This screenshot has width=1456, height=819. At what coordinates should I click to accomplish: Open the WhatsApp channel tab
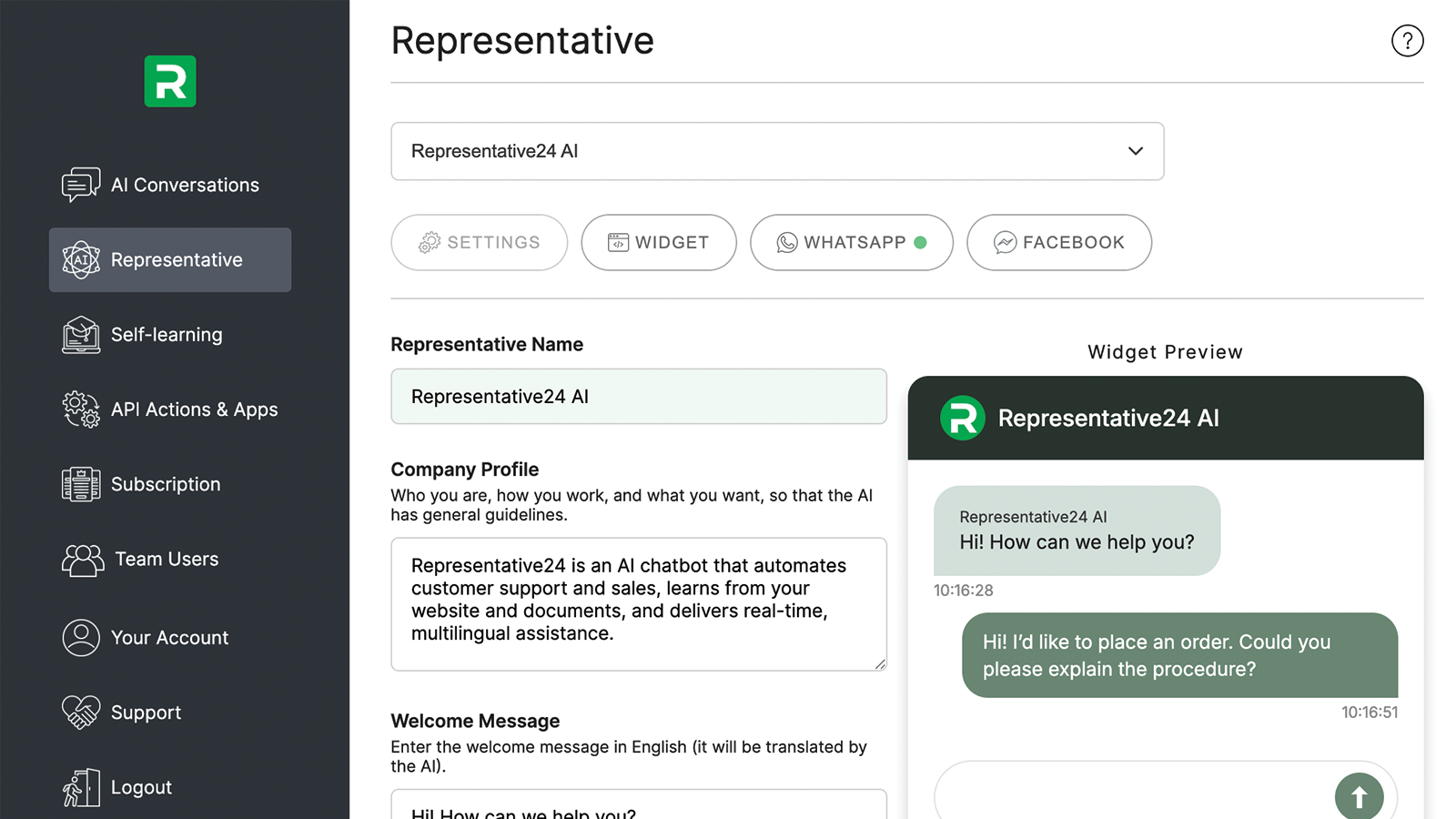click(851, 242)
